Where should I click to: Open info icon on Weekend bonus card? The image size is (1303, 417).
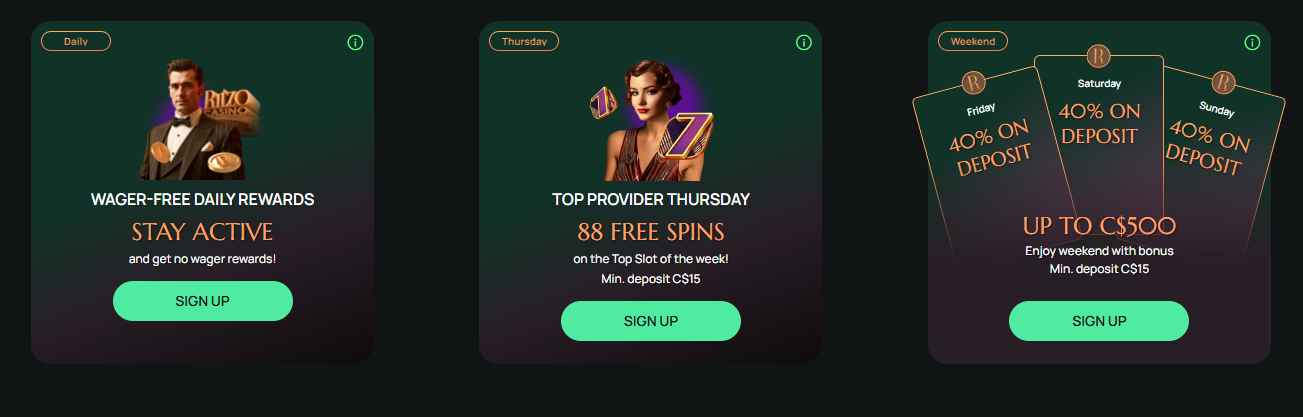(x=1252, y=43)
